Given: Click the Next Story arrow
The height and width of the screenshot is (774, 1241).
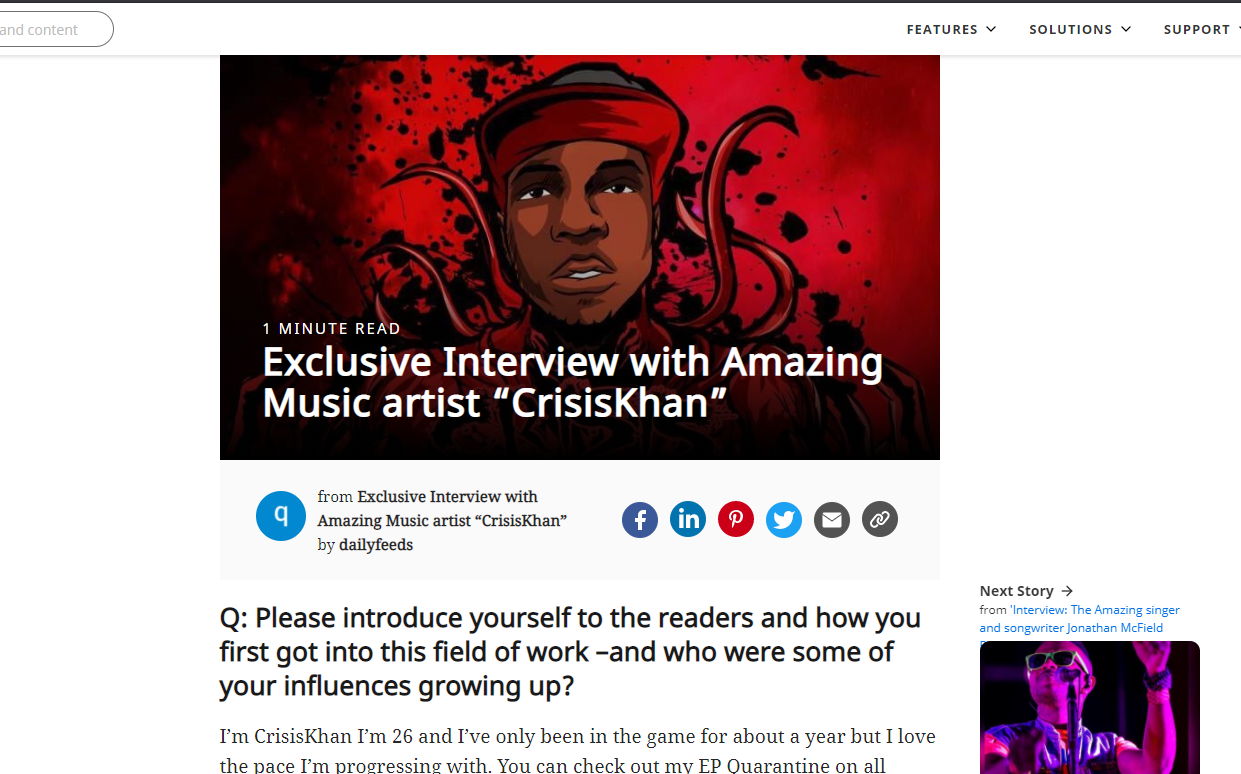Looking at the screenshot, I should 1067,591.
